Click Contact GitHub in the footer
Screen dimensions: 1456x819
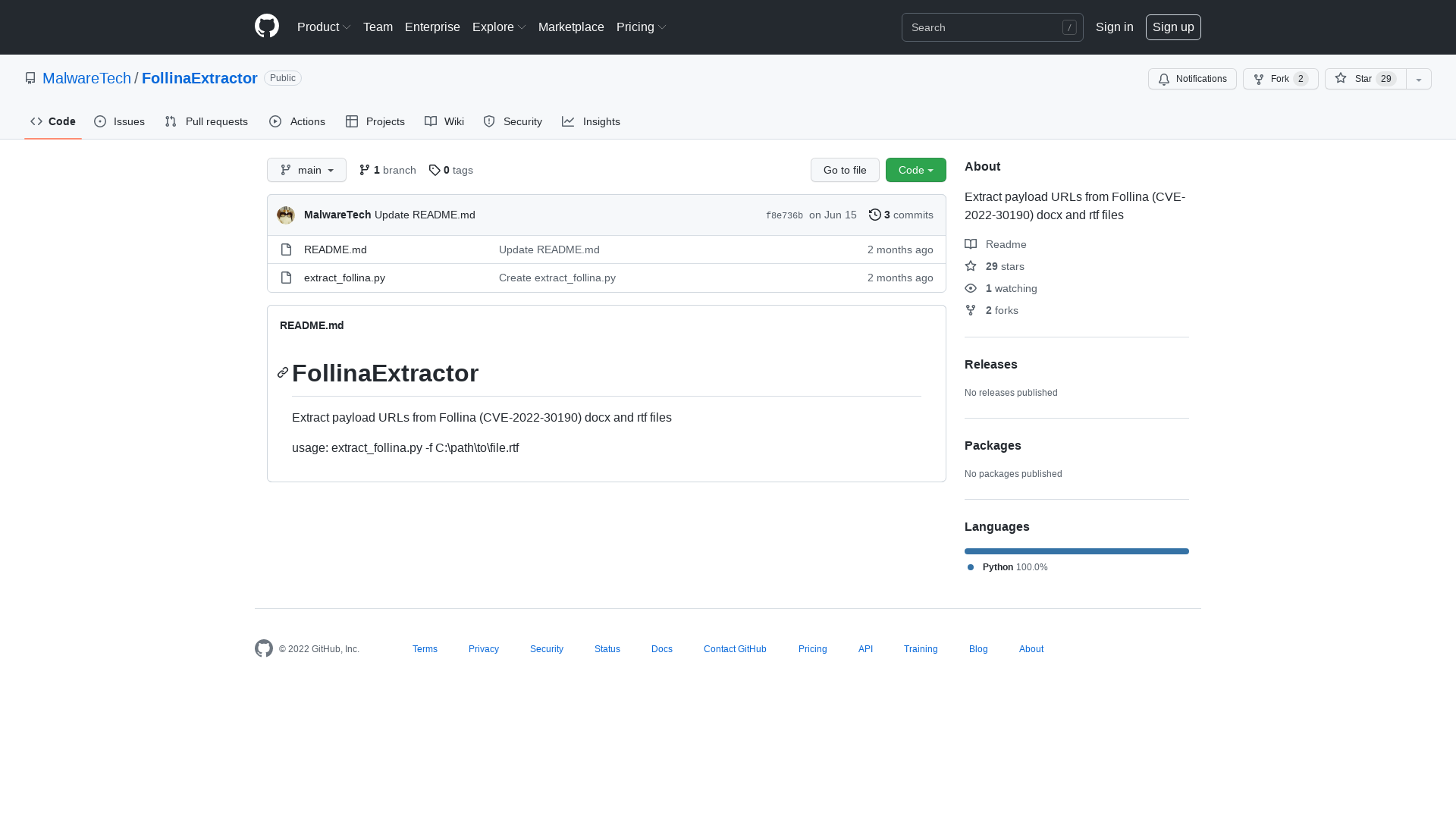[735, 649]
